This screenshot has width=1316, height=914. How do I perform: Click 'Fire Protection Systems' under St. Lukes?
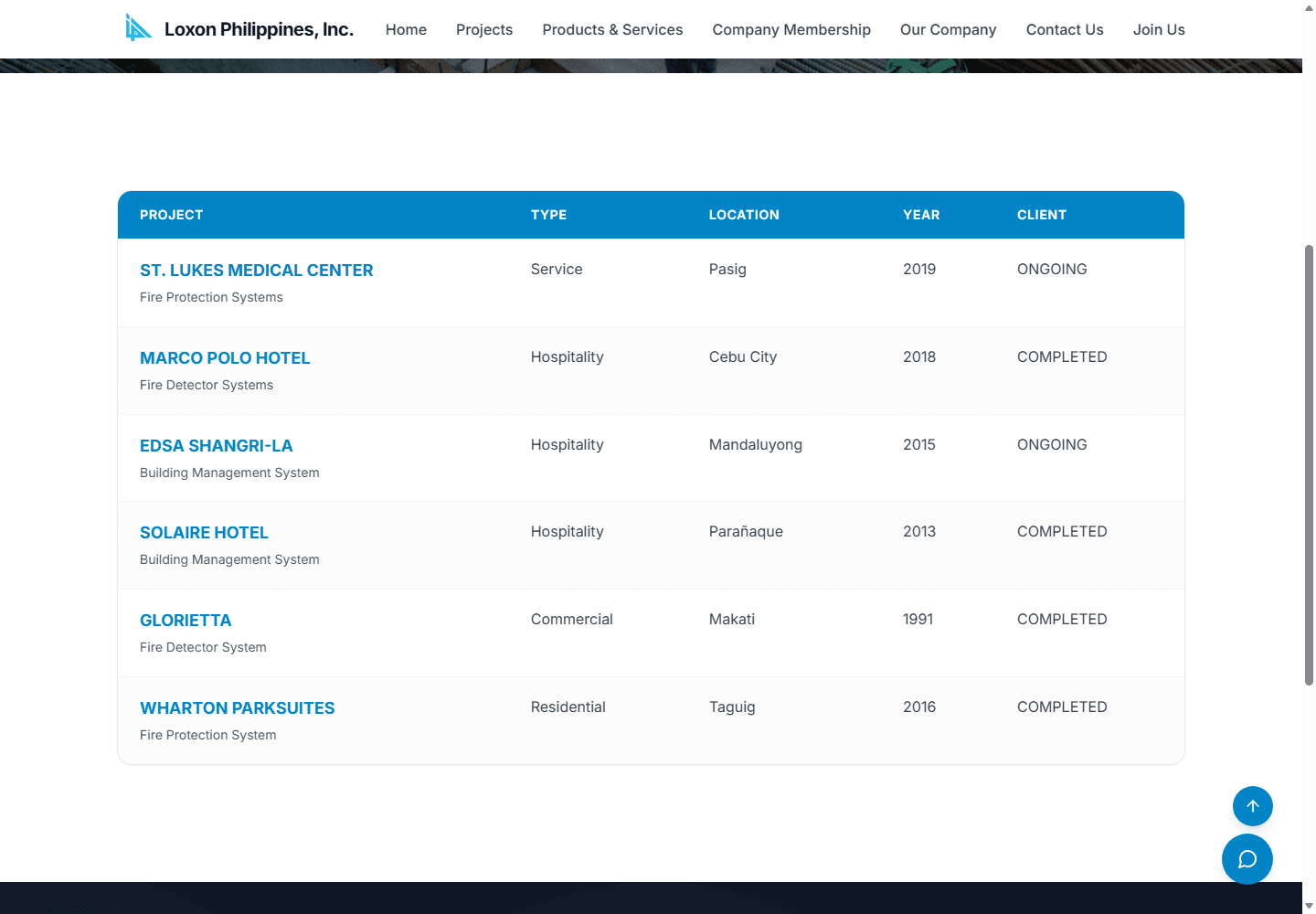211,297
